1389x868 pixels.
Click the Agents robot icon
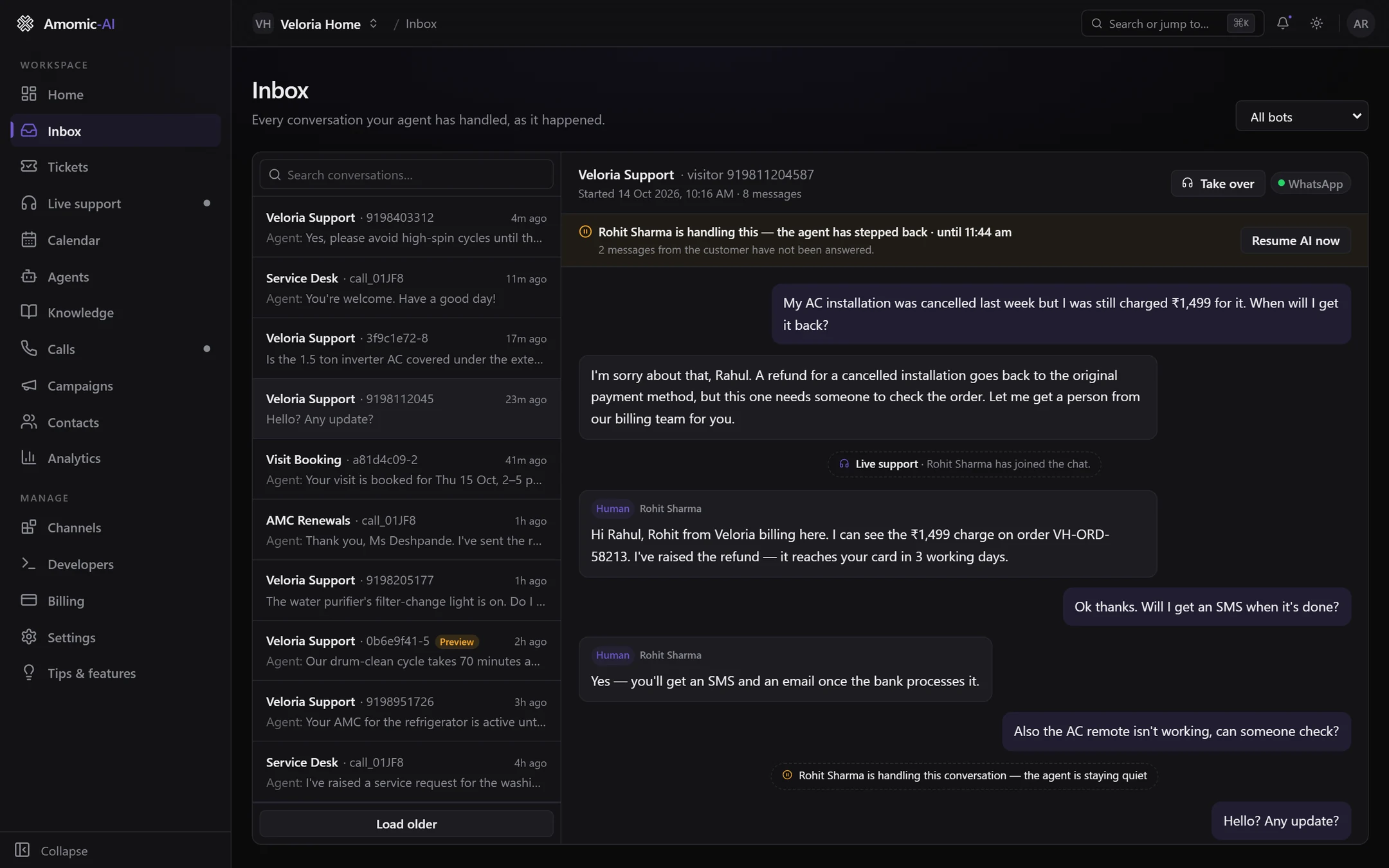29,276
